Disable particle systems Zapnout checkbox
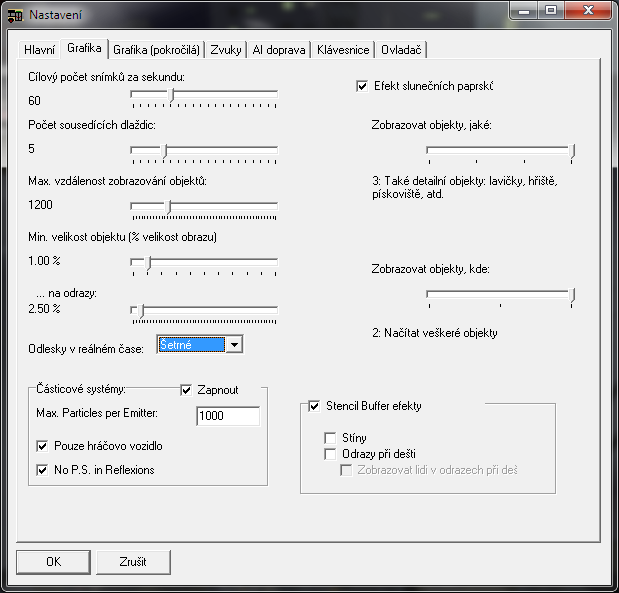 tap(186, 389)
